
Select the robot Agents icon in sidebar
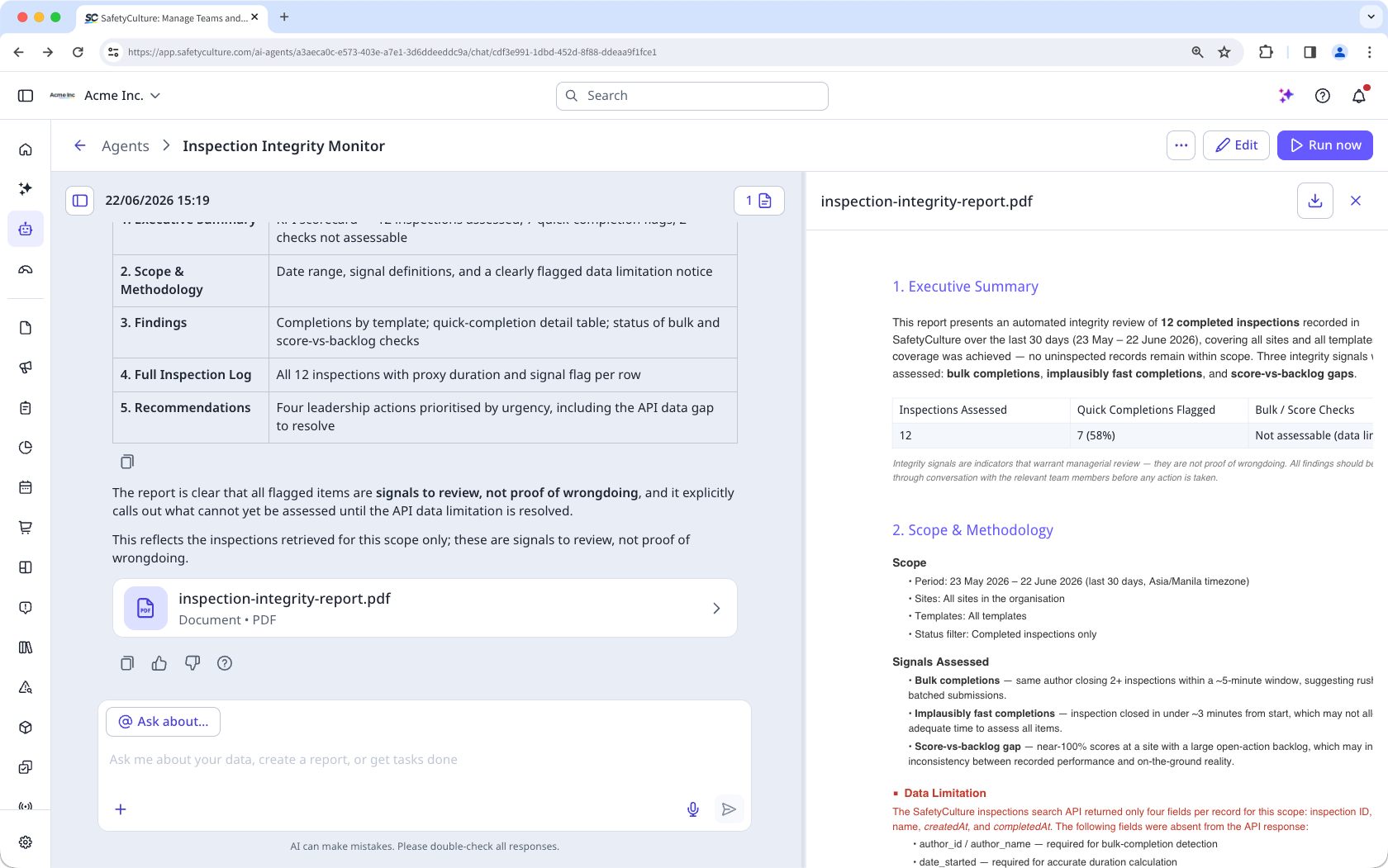(x=26, y=229)
